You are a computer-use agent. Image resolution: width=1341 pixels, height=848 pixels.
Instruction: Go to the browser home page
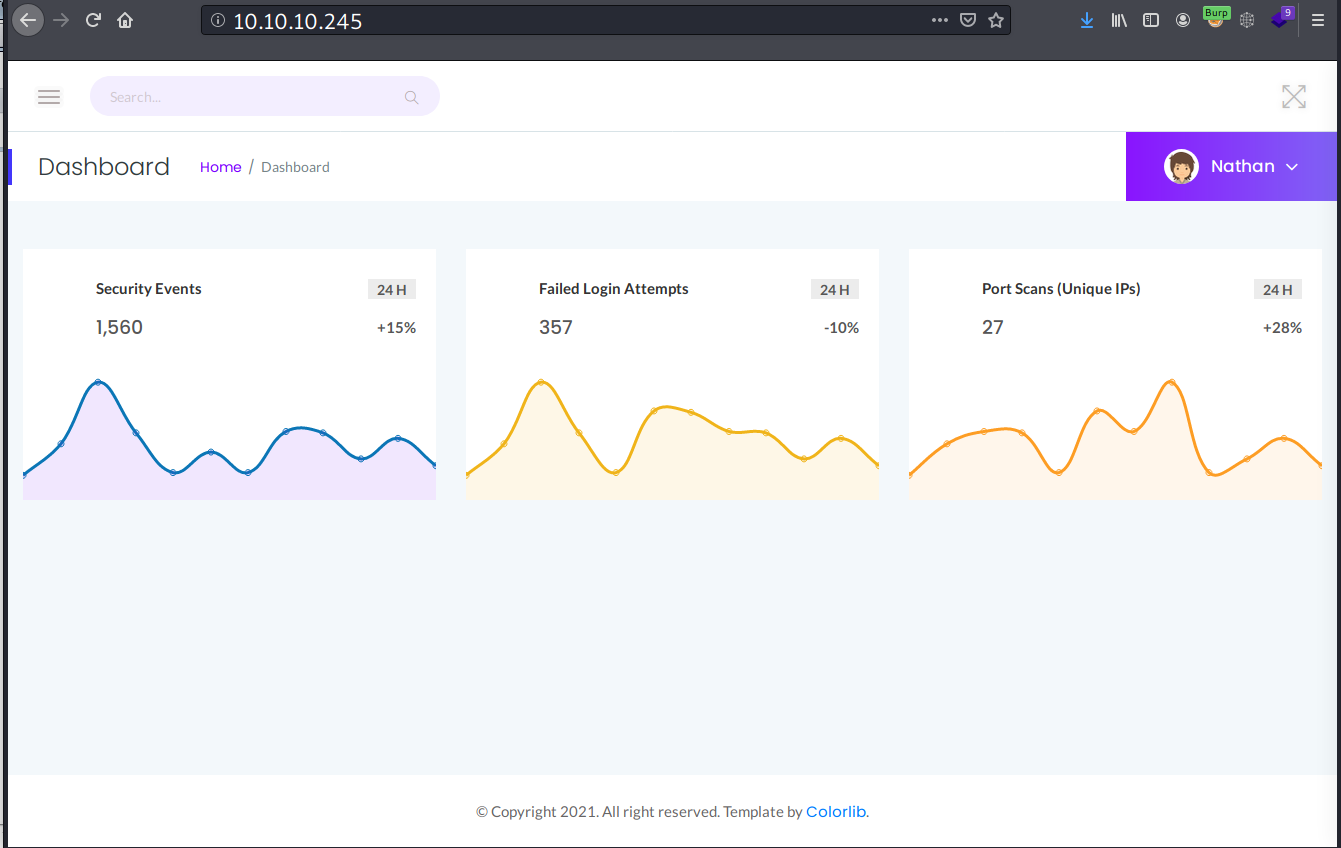click(x=125, y=20)
